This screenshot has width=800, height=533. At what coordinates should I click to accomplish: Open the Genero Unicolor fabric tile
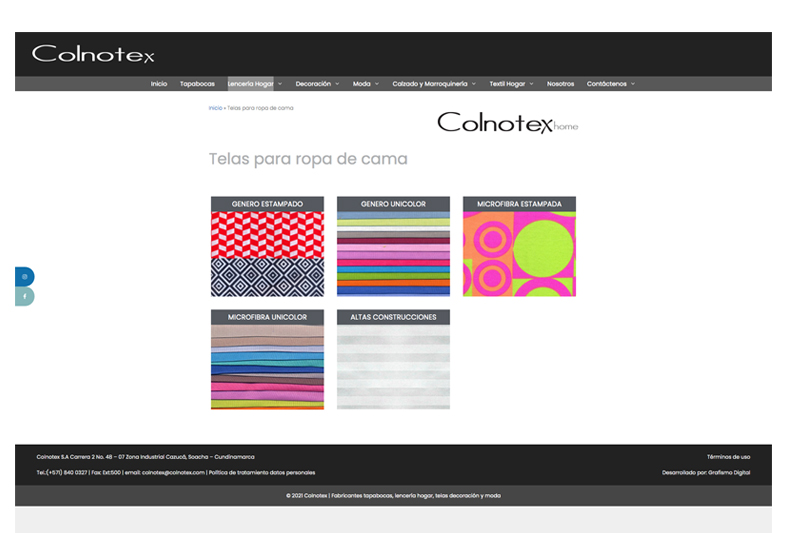pos(393,246)
